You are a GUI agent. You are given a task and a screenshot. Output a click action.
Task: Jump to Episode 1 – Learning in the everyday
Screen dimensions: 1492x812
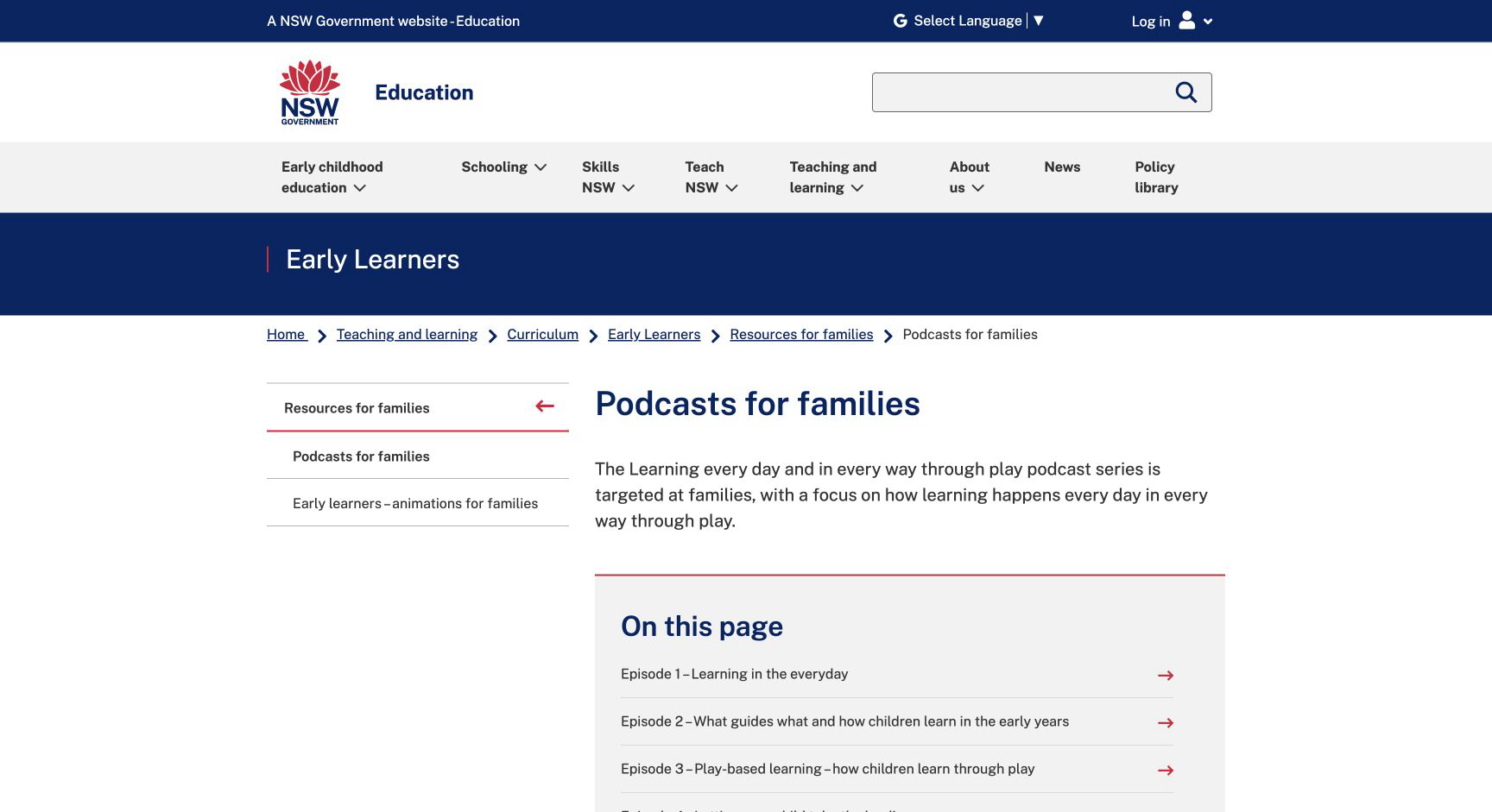click(734, 674)
